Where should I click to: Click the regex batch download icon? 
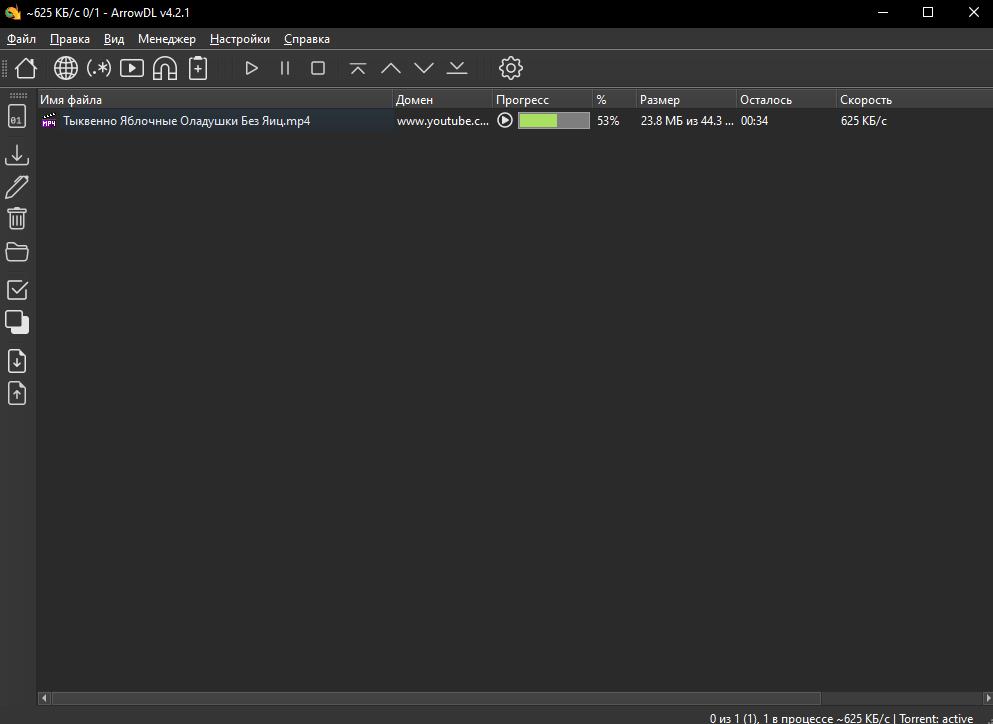pyautogui.click(x=99, y=68)
